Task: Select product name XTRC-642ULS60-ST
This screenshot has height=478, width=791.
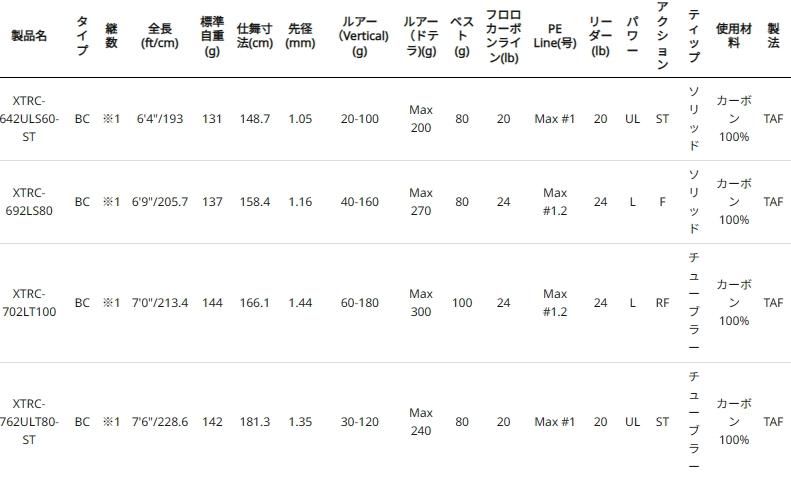Action: pyautogui.click(x=30, y=118)
